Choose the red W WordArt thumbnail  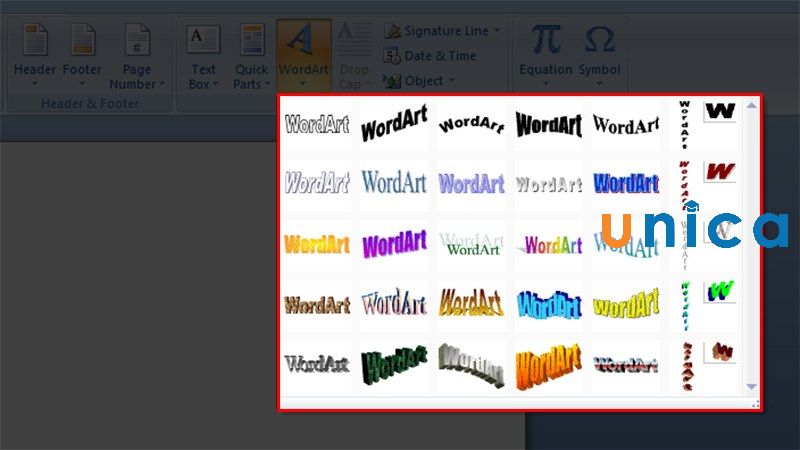pos(720,171)
